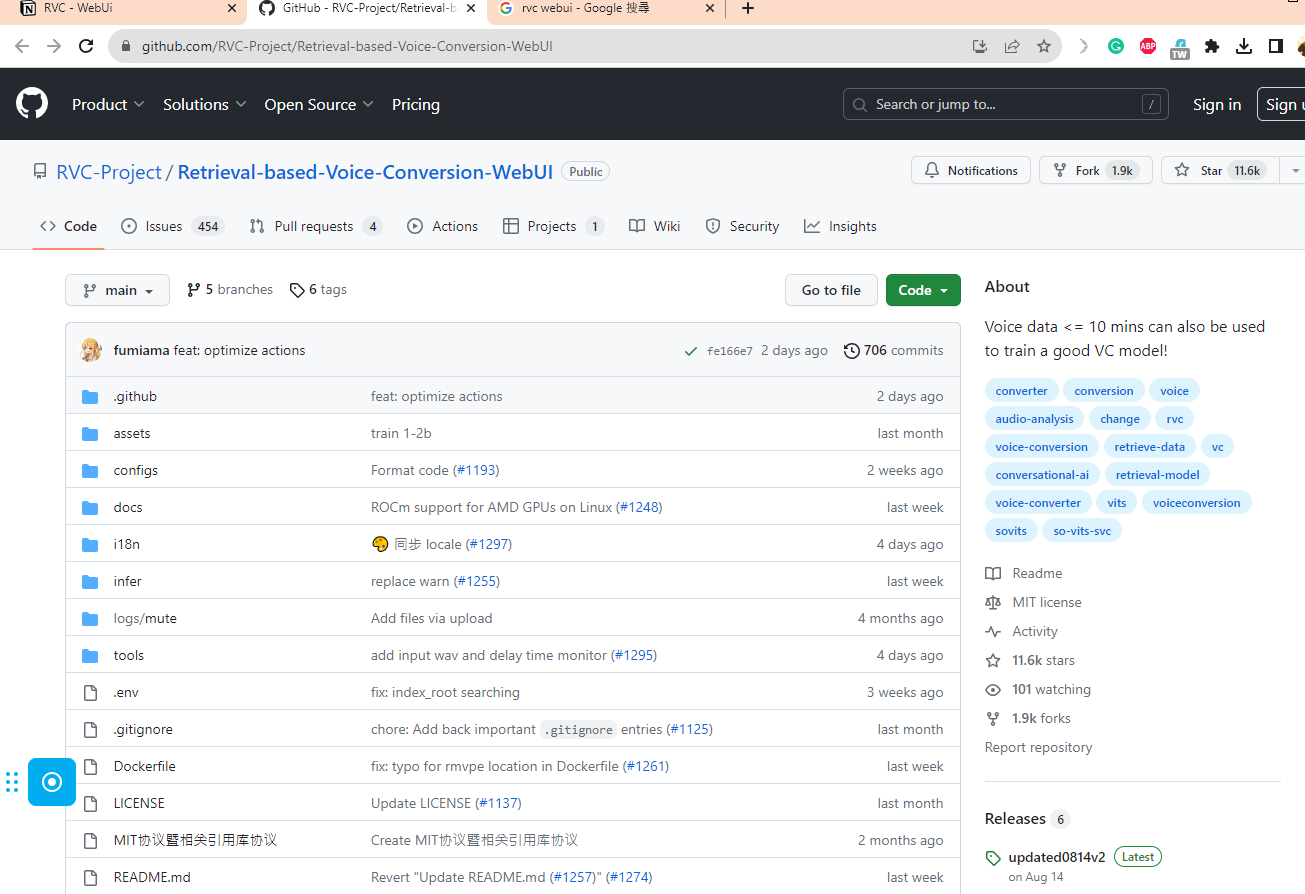1305x894 pixels.
Task: Open a new browser tab
Action: click(x=747, y=9)
